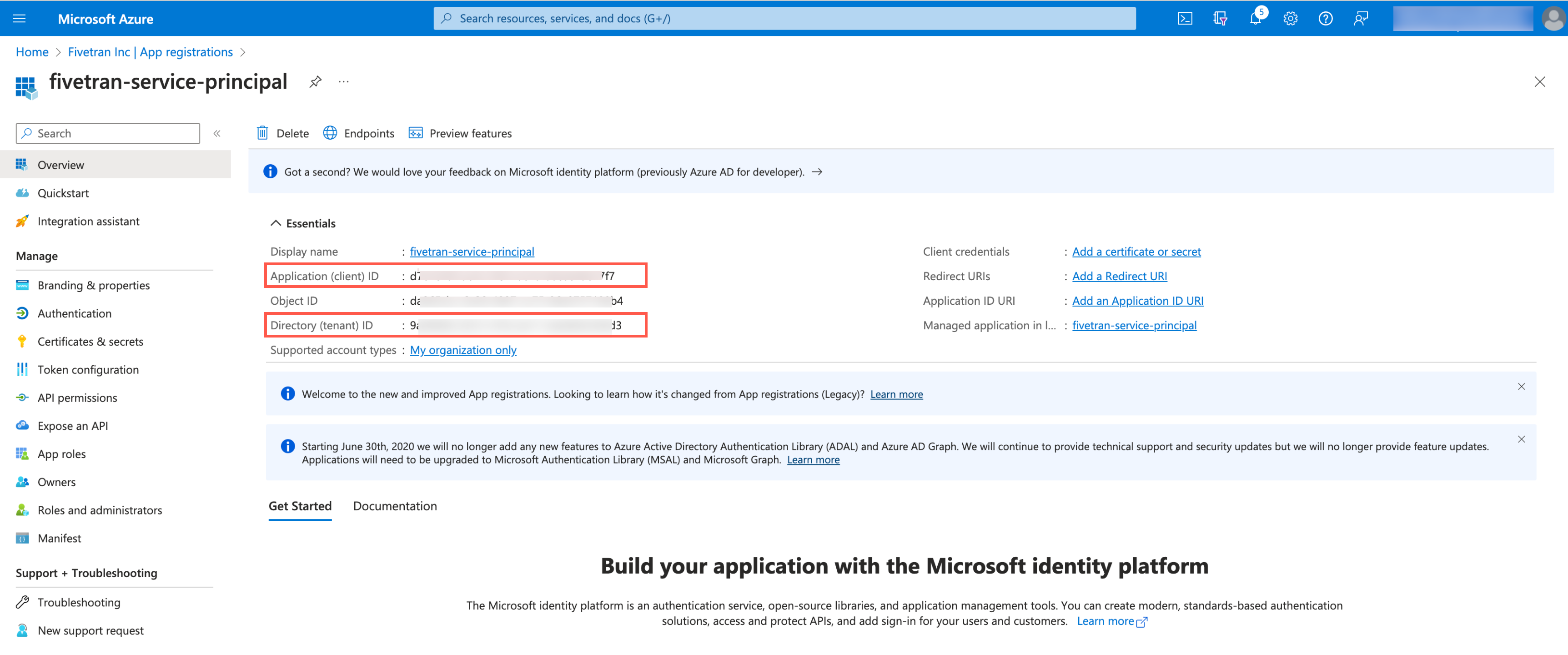Image resolution: width=1568 pixels, height=655 pixels.
Task: Open Owners page
Action: coord(116,482)
